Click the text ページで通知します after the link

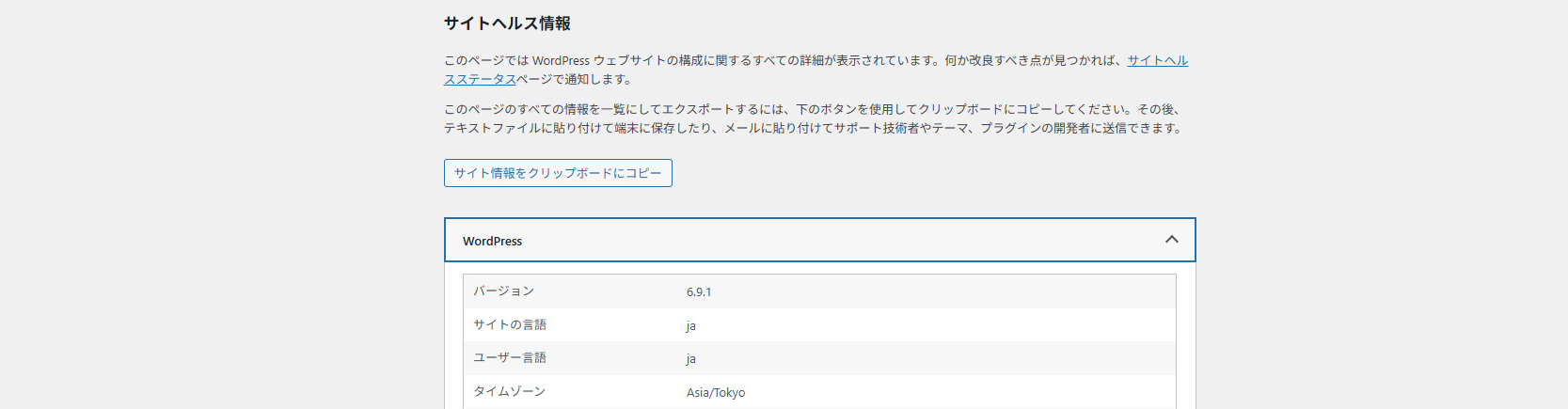(575, 80)
